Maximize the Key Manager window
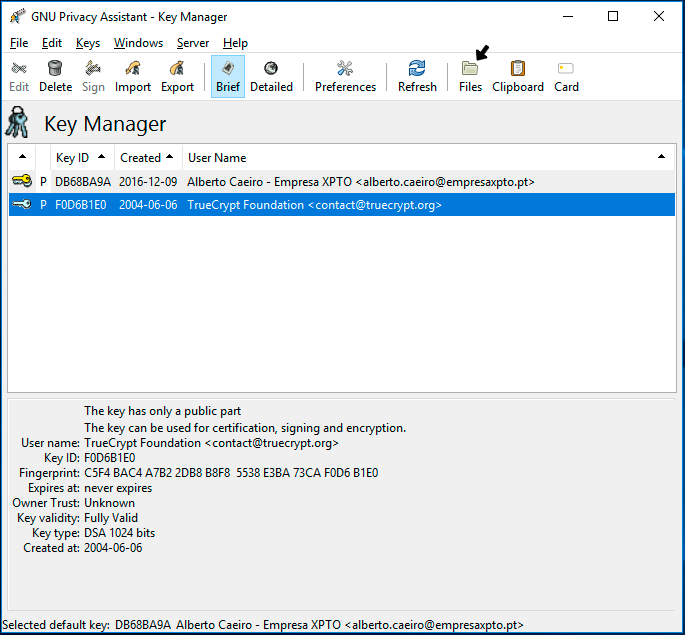Screen dimensions: 685x635 [x=613, y=17]
